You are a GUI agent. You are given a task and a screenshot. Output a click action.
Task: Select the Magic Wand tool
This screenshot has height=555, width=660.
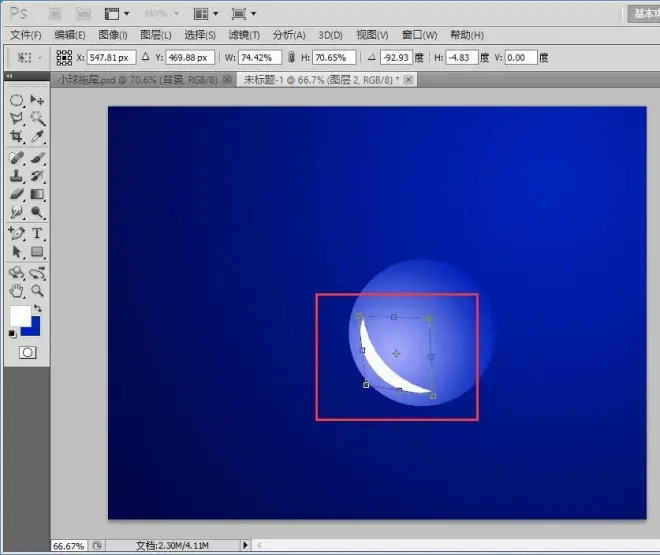[37, 118]
